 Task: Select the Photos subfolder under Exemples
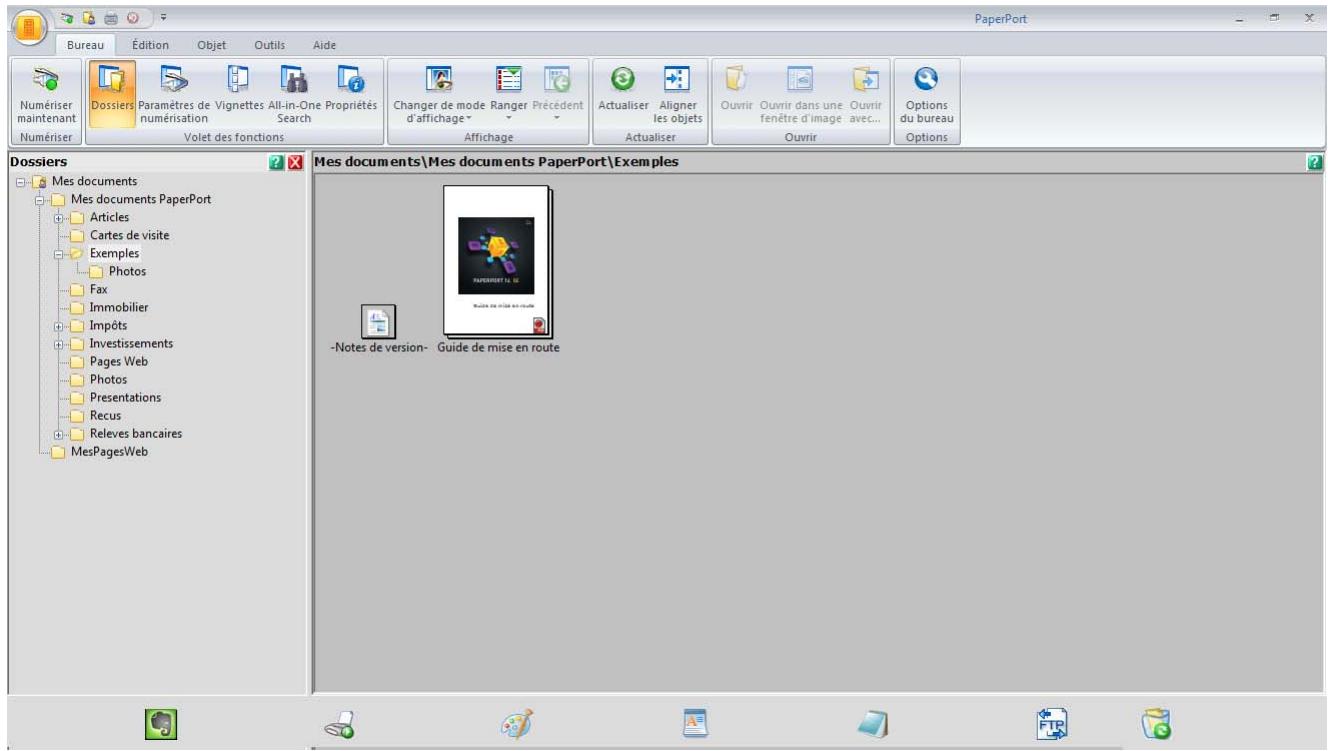pyautogui.click(x=127, y=271)
